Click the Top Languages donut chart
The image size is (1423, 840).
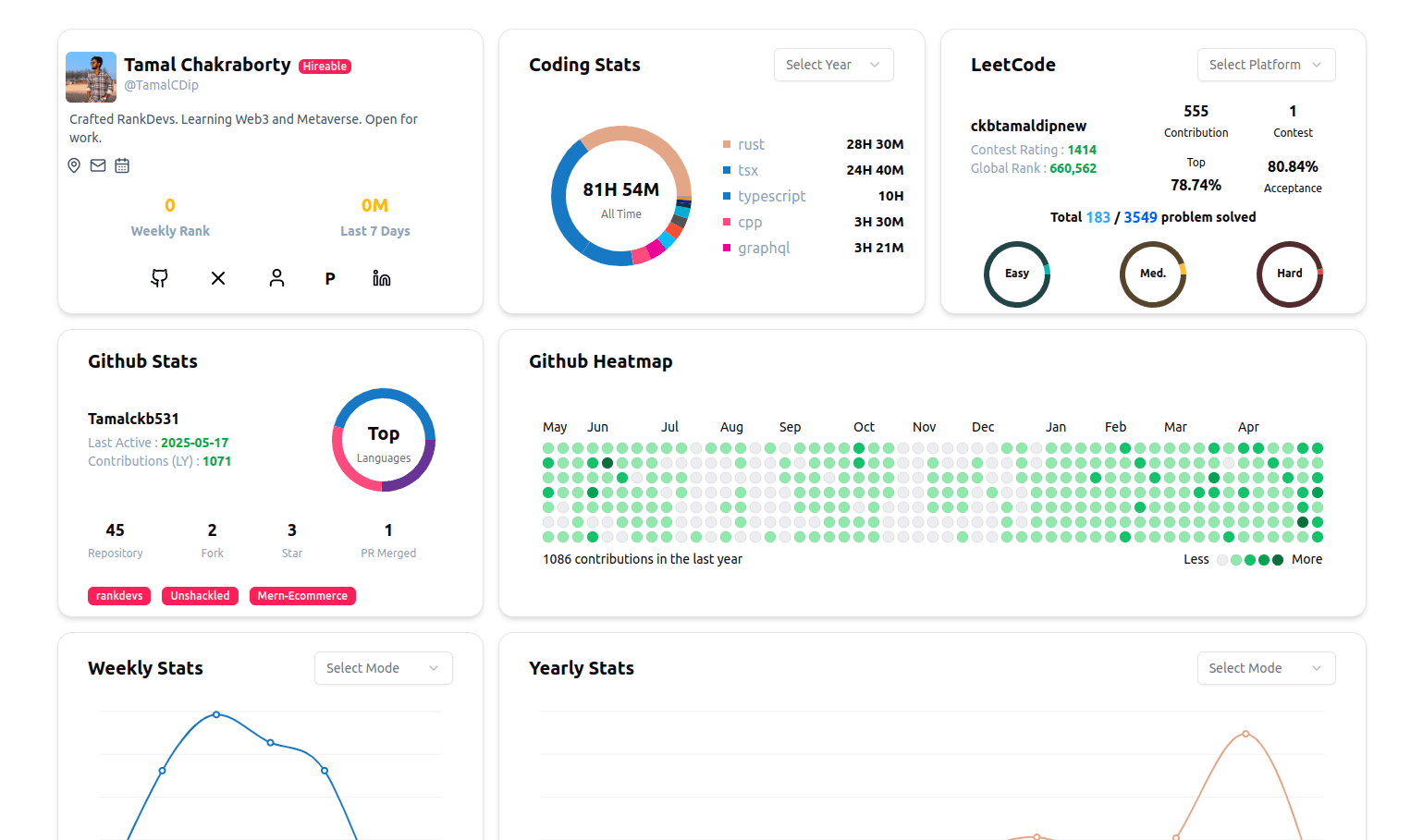coord(384,440)
